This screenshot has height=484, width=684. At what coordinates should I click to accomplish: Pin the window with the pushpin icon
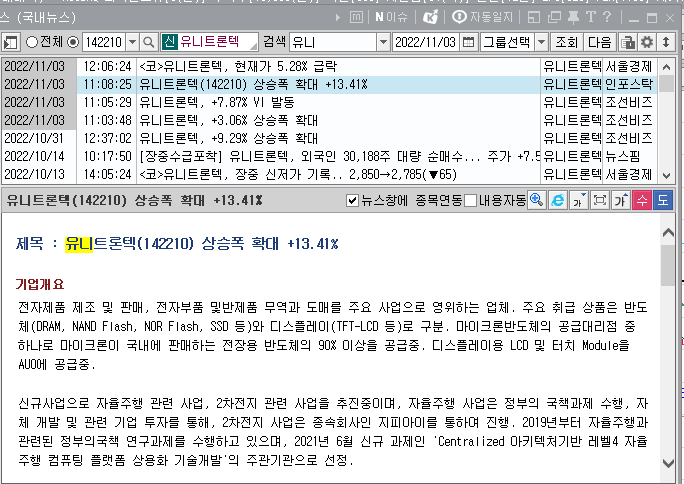click(x=573, y=17)
